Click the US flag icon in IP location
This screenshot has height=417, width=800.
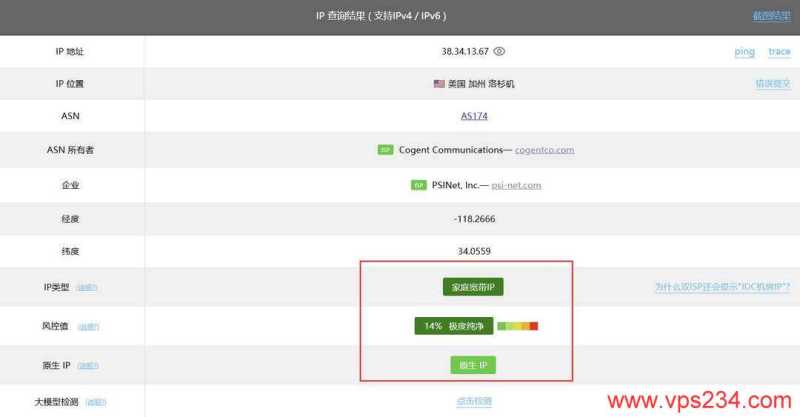click(439, 84)
